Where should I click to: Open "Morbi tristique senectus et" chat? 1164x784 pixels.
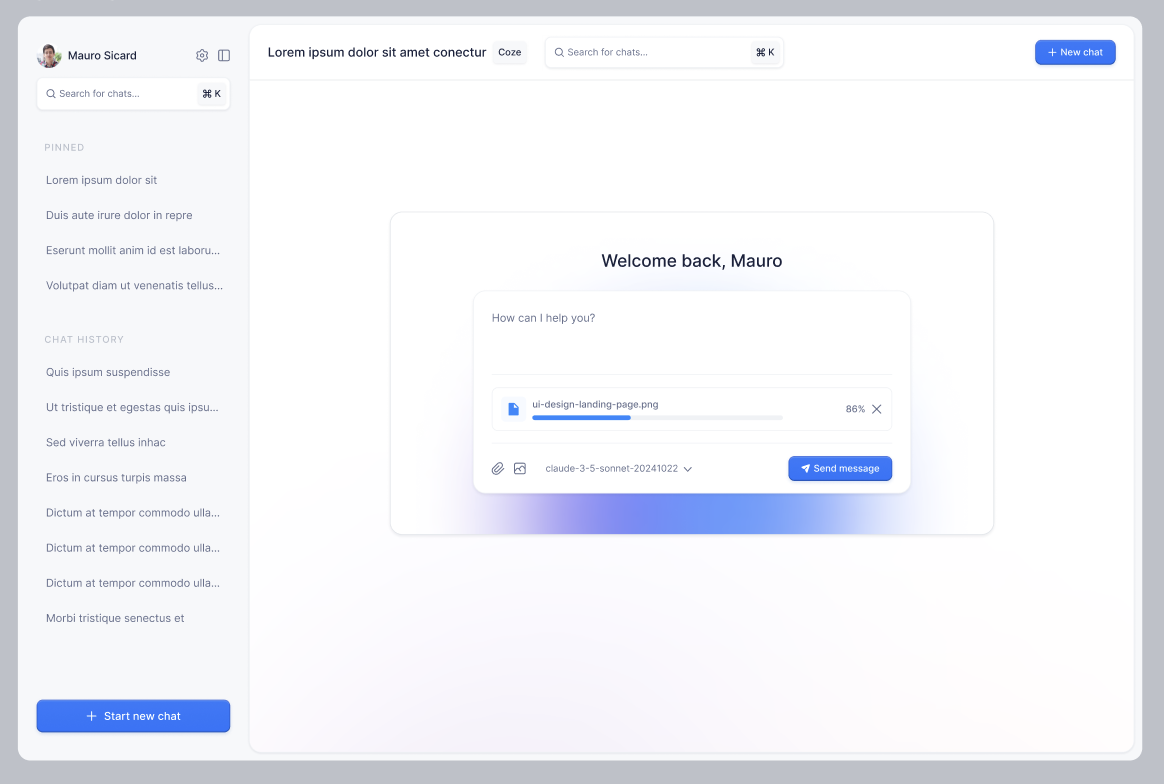[x=115, y=618]
